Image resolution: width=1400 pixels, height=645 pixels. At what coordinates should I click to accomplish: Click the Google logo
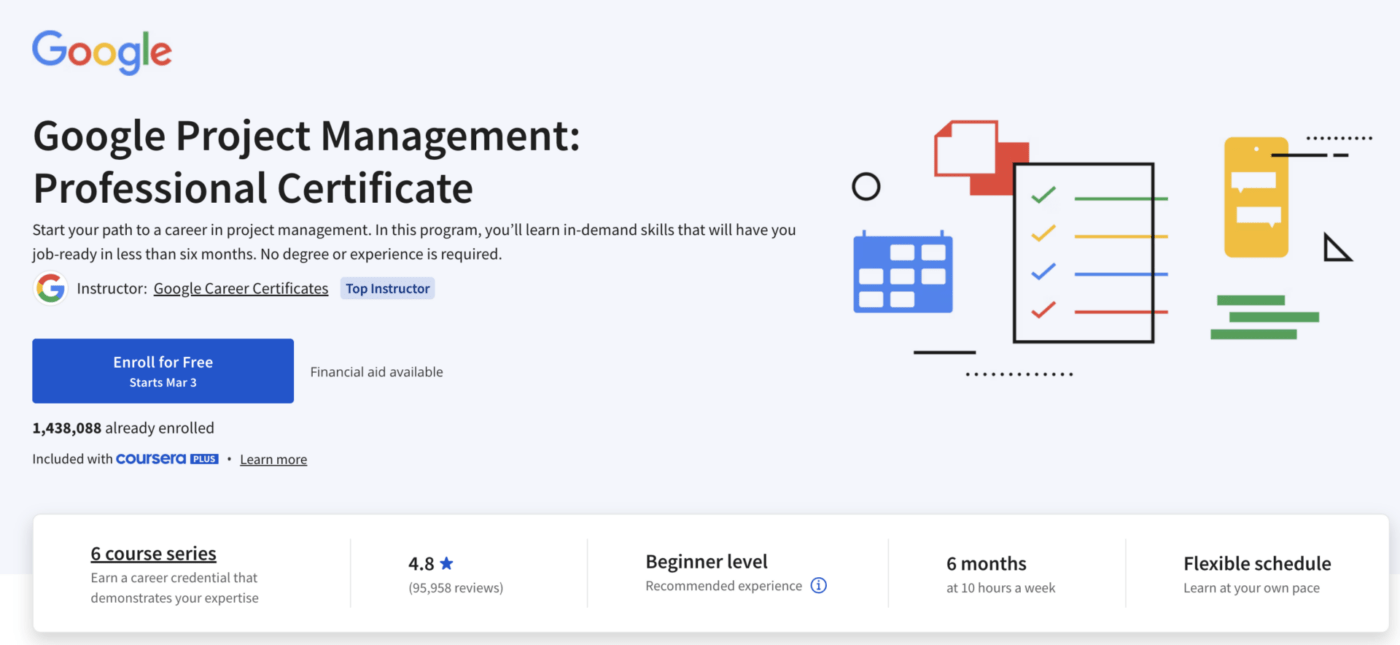100,51
